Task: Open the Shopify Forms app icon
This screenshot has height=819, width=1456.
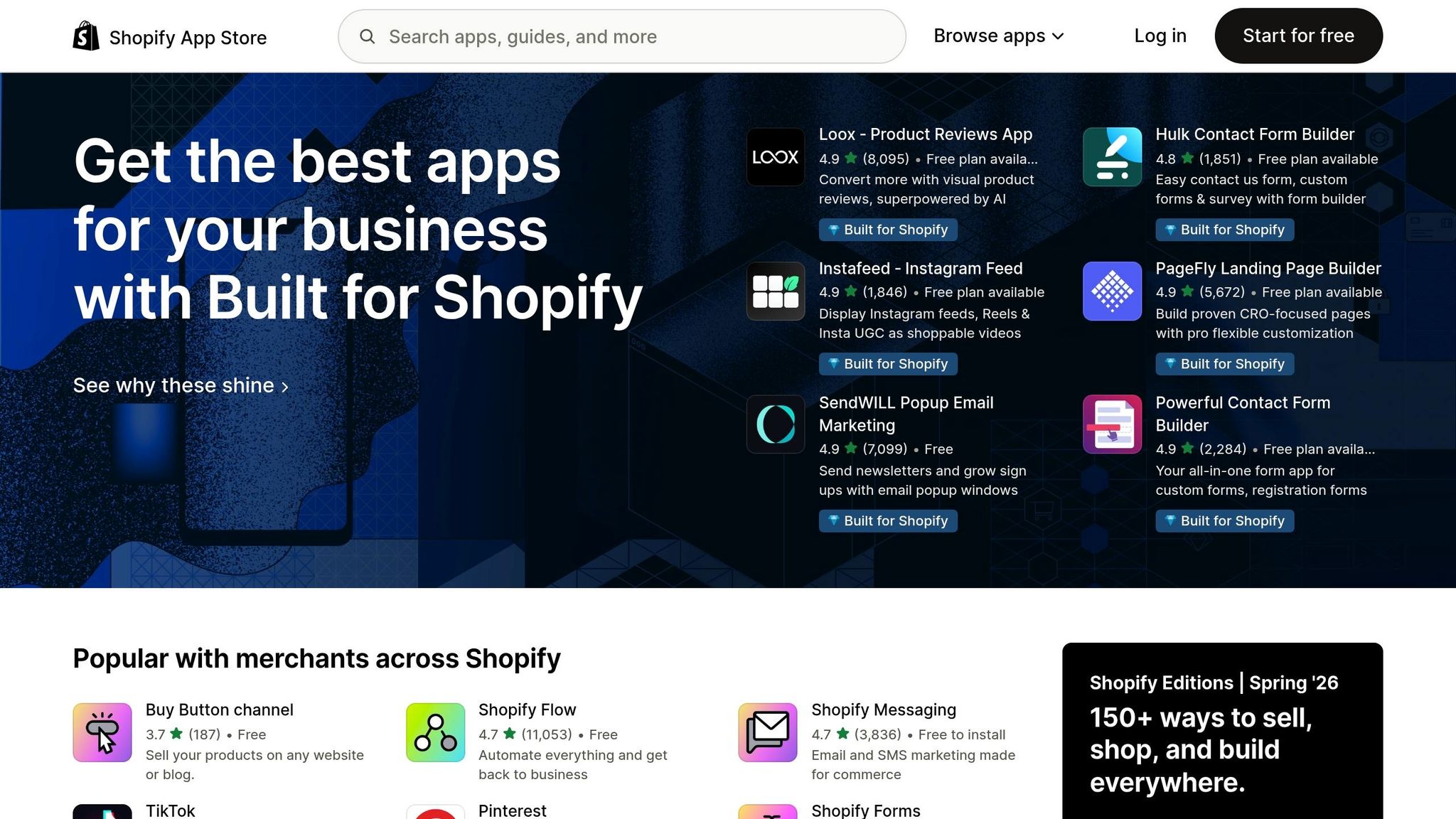Action: pos(768,812)
